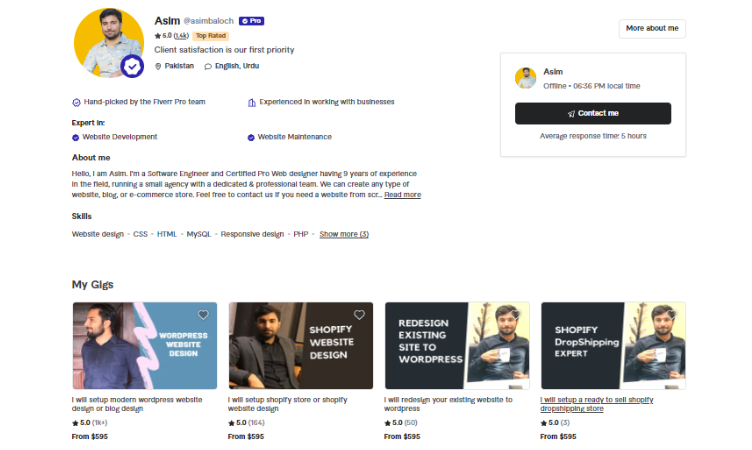Expand the About me text with Read more
This screenshot has height=450, width=752.
point(403,195)
